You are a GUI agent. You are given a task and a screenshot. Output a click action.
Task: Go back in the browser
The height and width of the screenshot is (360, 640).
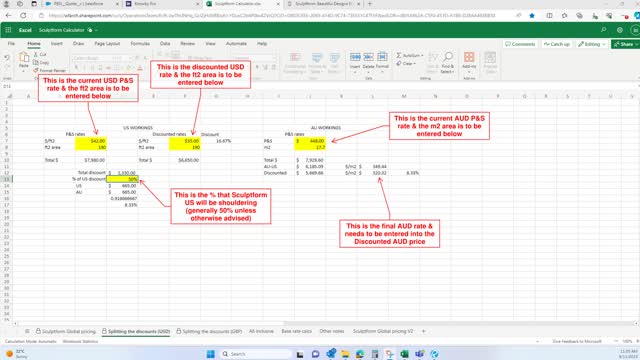pyautogui.click(x=9, y=16)
